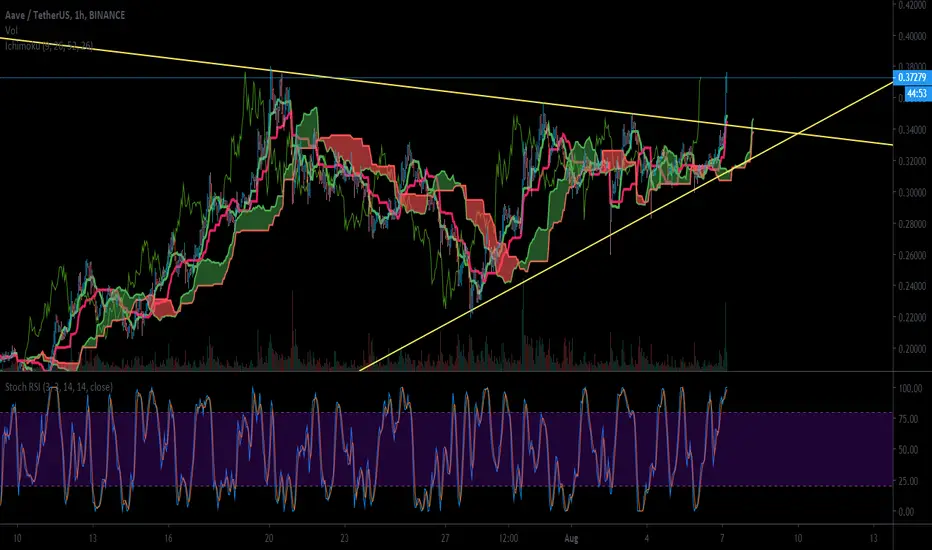The width and height of the screenshot is (932, 550).
Task: Select the Vol indicator label
Action: tap(11, 30)
